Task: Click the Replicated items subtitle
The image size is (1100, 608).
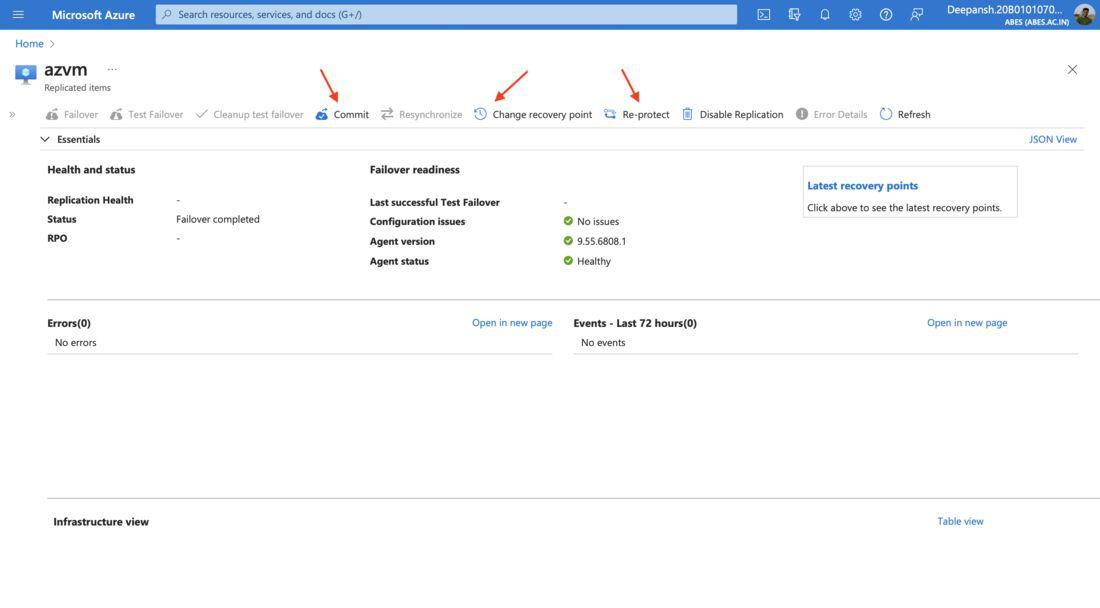Action: pyautogui.click(x=77, y=88)
